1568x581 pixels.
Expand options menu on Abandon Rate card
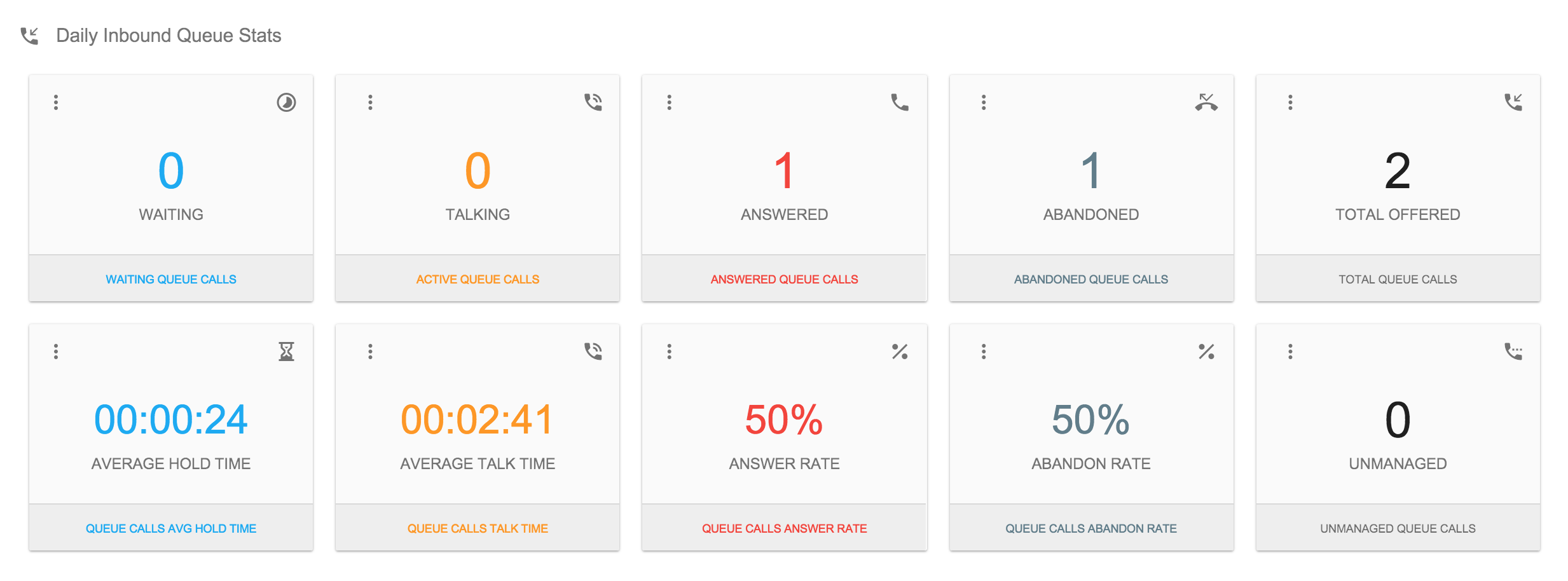click(x=984, y=352)
